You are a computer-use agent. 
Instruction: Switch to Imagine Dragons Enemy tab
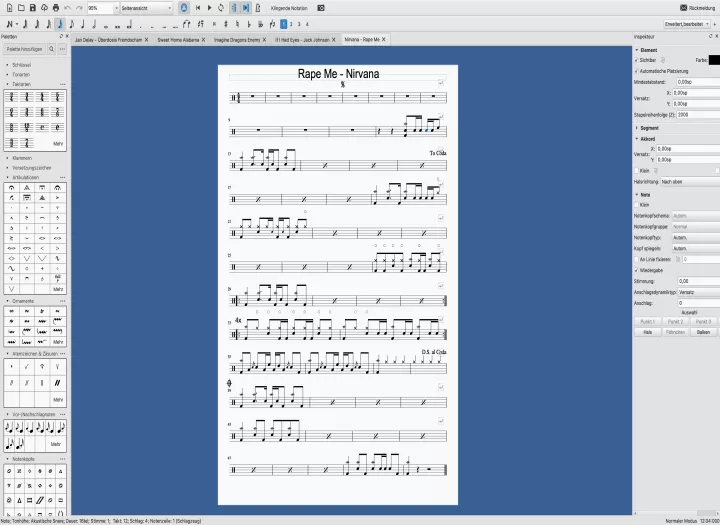click(x=237, y=40)
